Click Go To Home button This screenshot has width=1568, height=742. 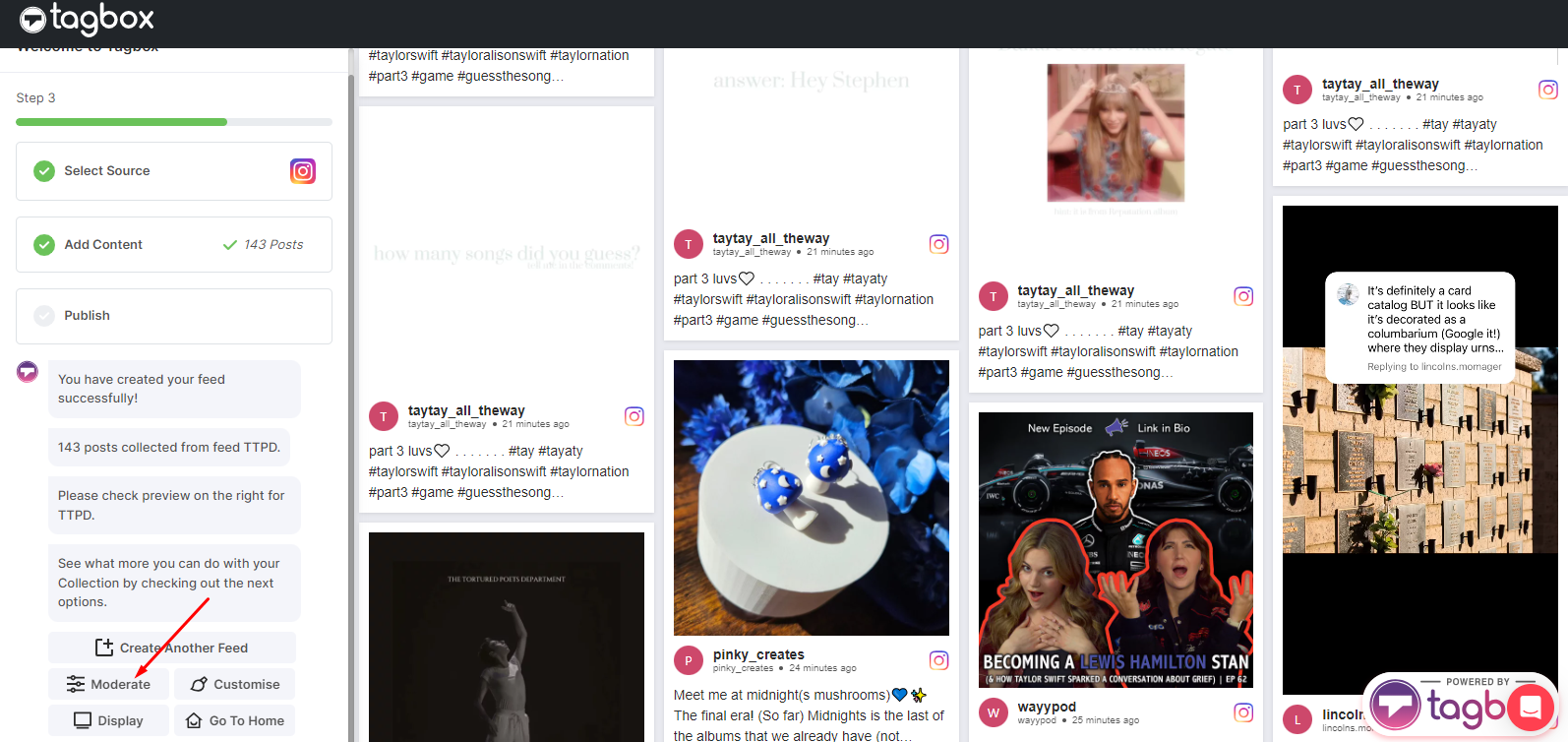click(x=235, y=720)
